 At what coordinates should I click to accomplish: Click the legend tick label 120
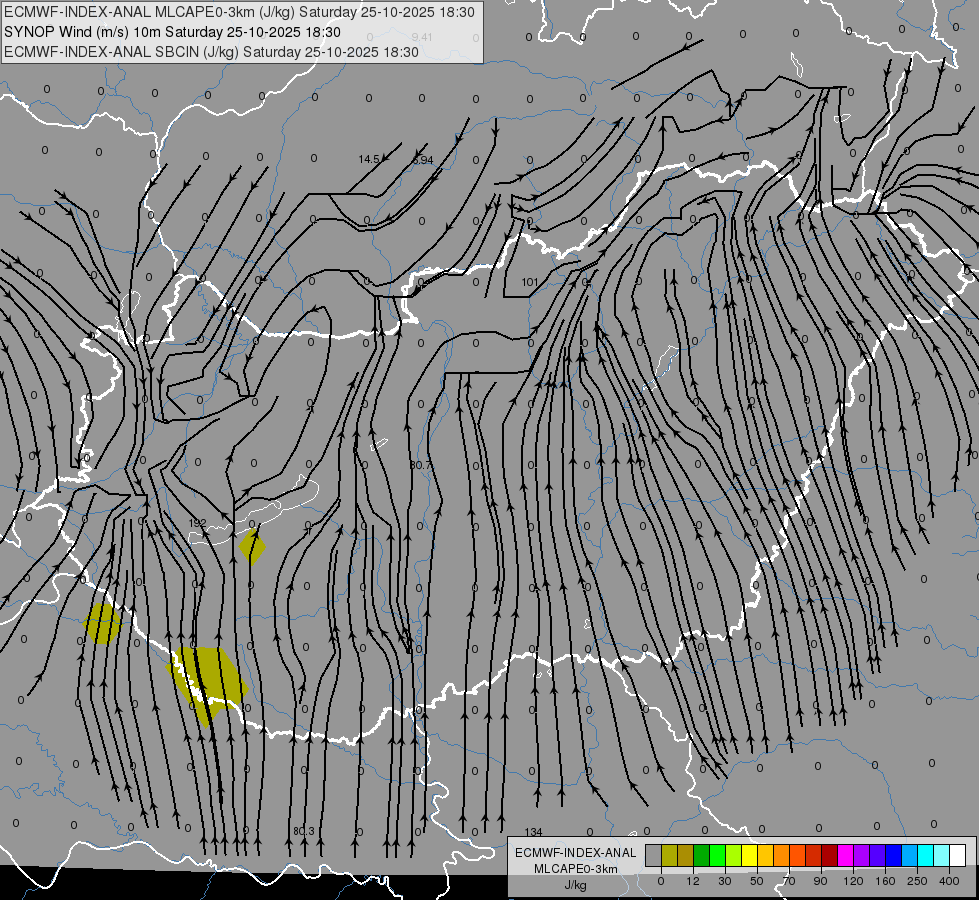pos(854,881)
